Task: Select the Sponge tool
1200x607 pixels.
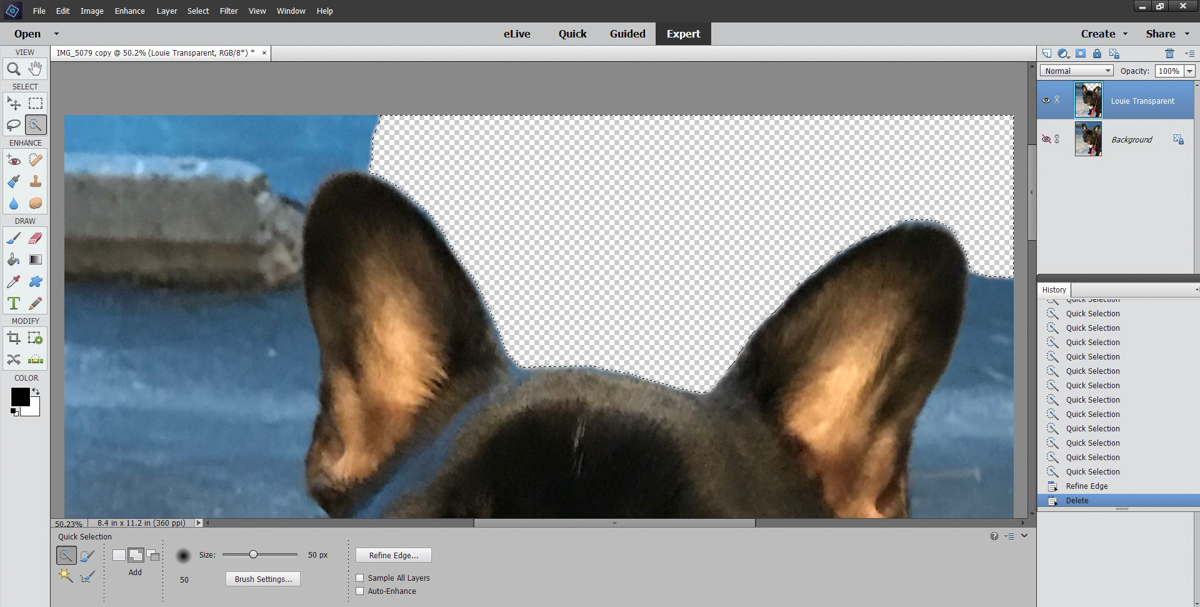Action: click(x=36, y=203)
